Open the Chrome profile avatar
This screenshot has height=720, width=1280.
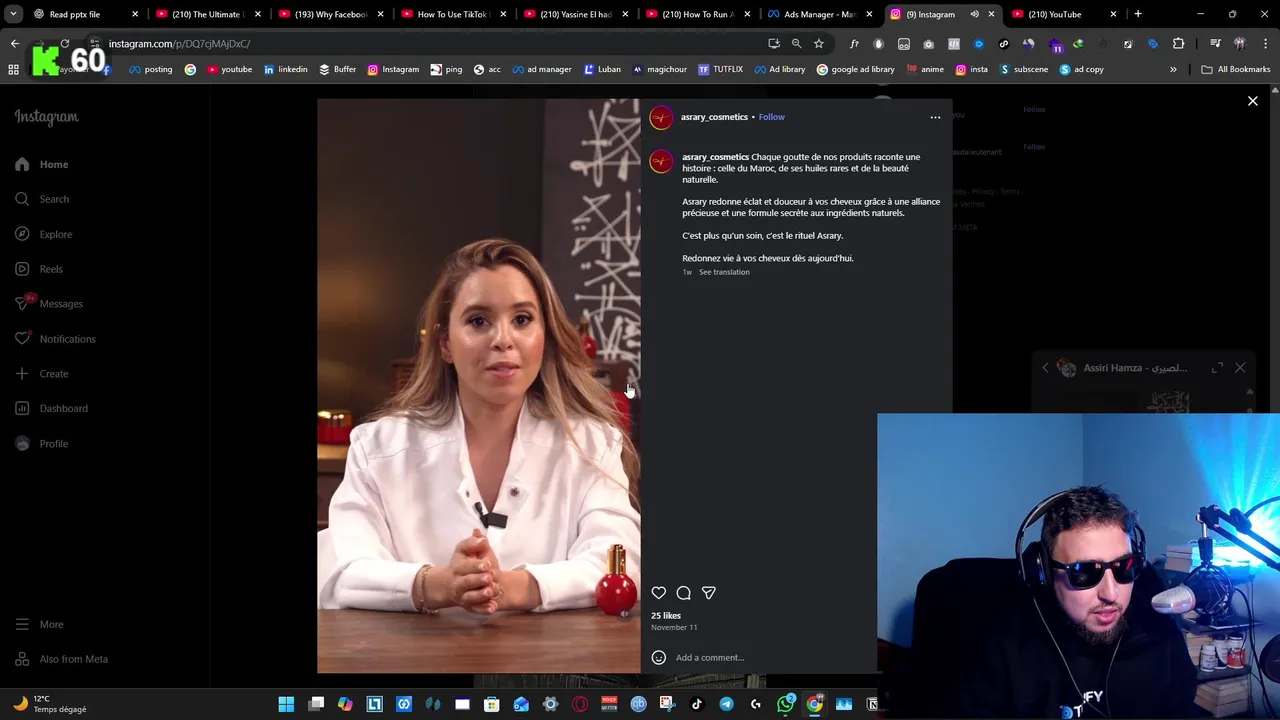point(1240,44)
